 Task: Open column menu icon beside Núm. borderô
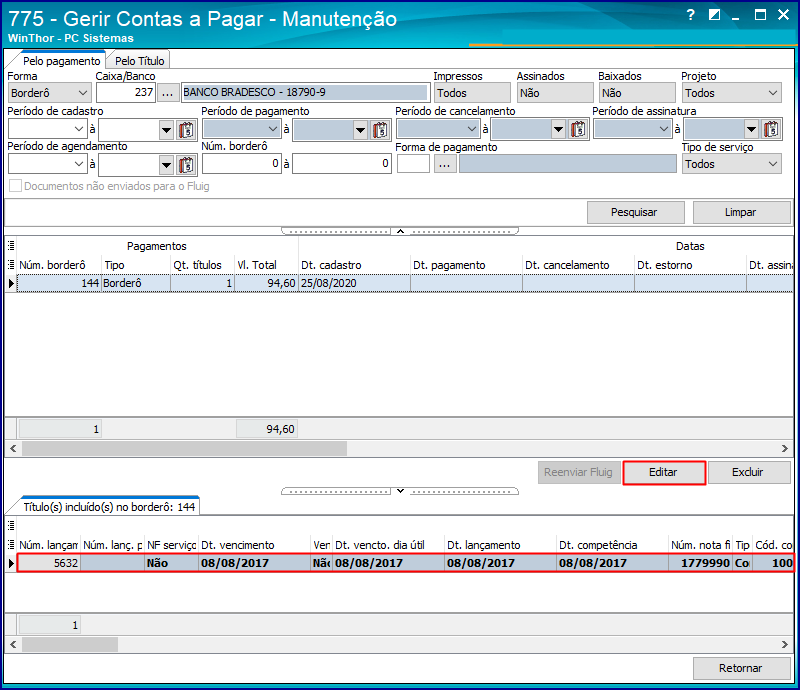coord(11,265)
